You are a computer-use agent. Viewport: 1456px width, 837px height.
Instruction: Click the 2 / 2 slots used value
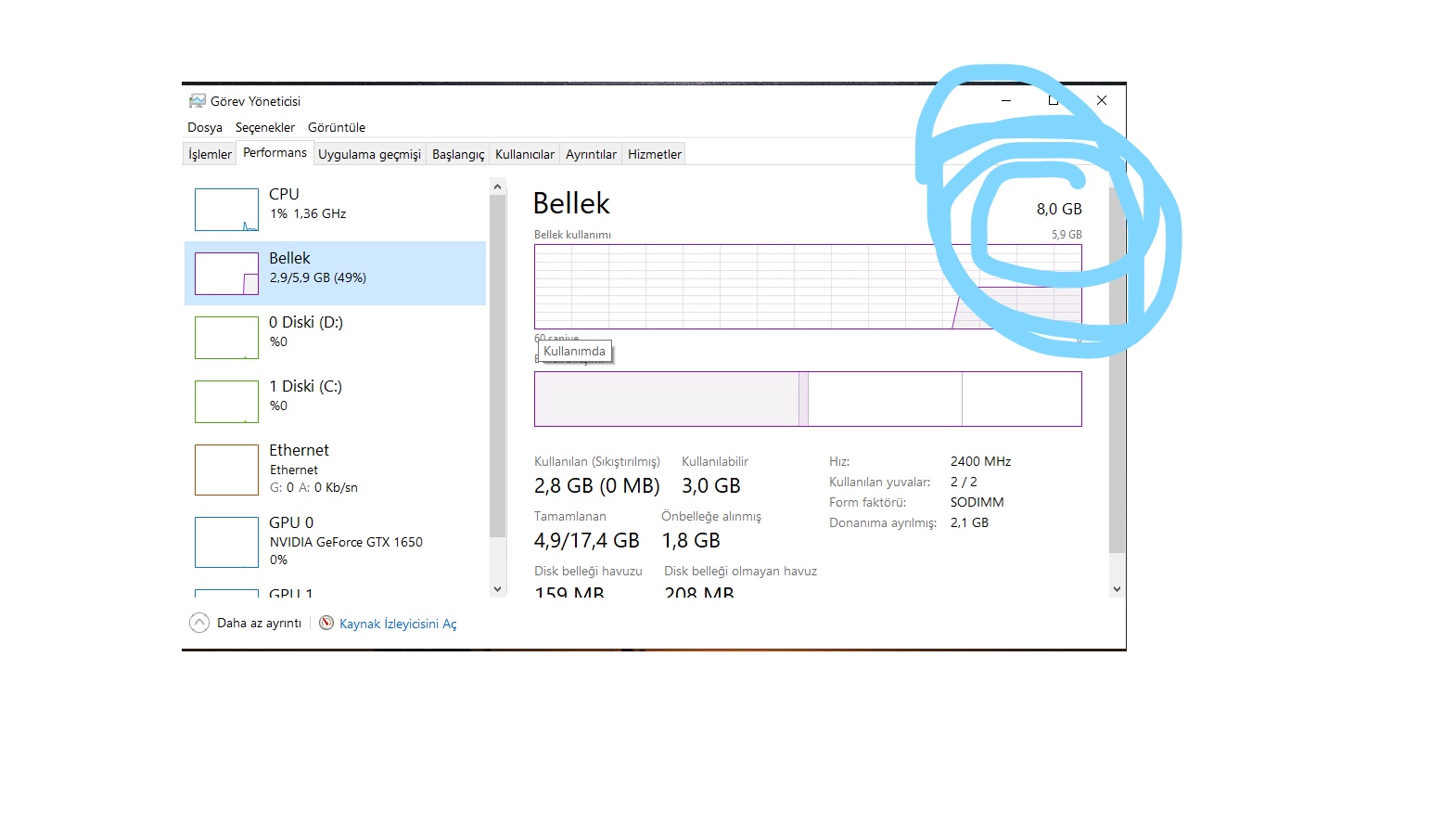pyautogui.click(x=964, y=482)
